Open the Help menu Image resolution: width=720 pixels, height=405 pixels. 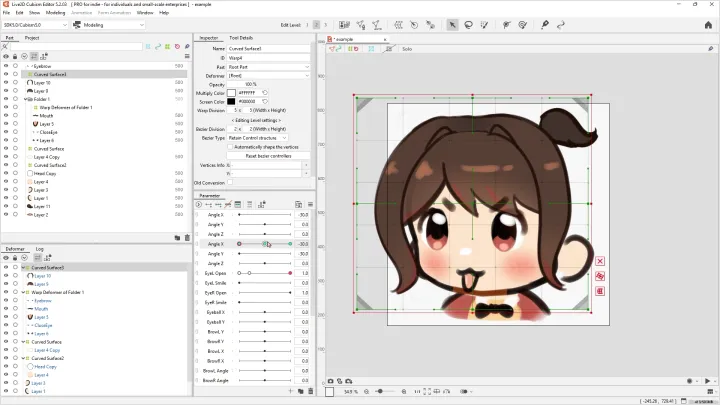click(164, 13)
